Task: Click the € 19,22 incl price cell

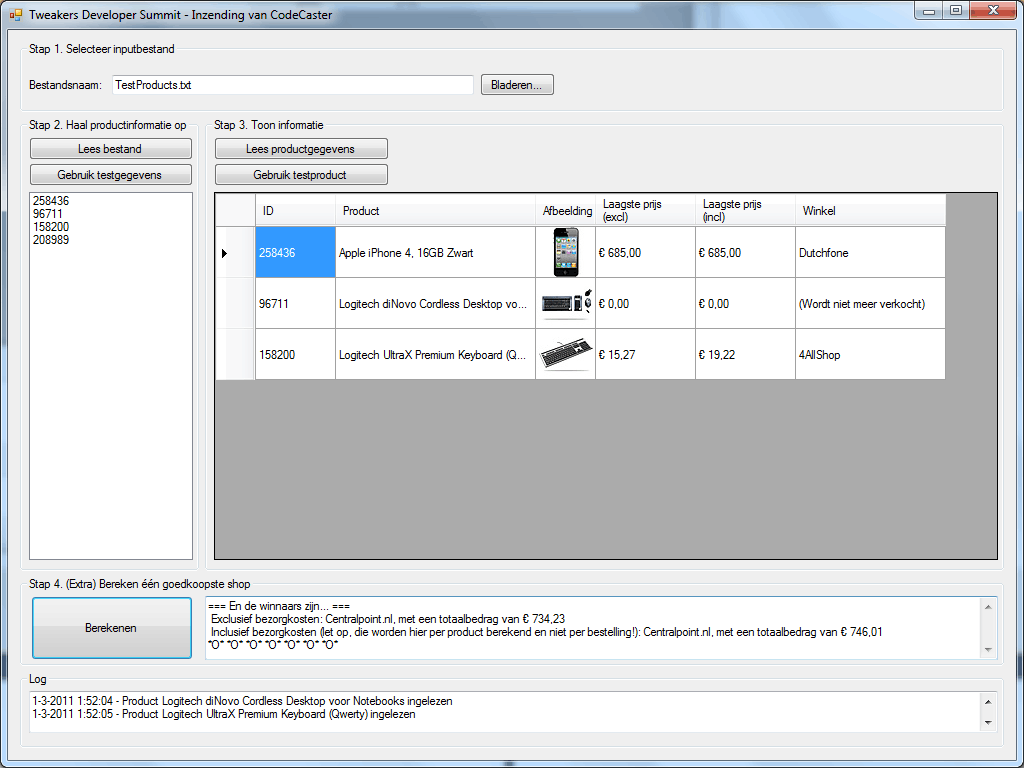Action: pos(745,354)
